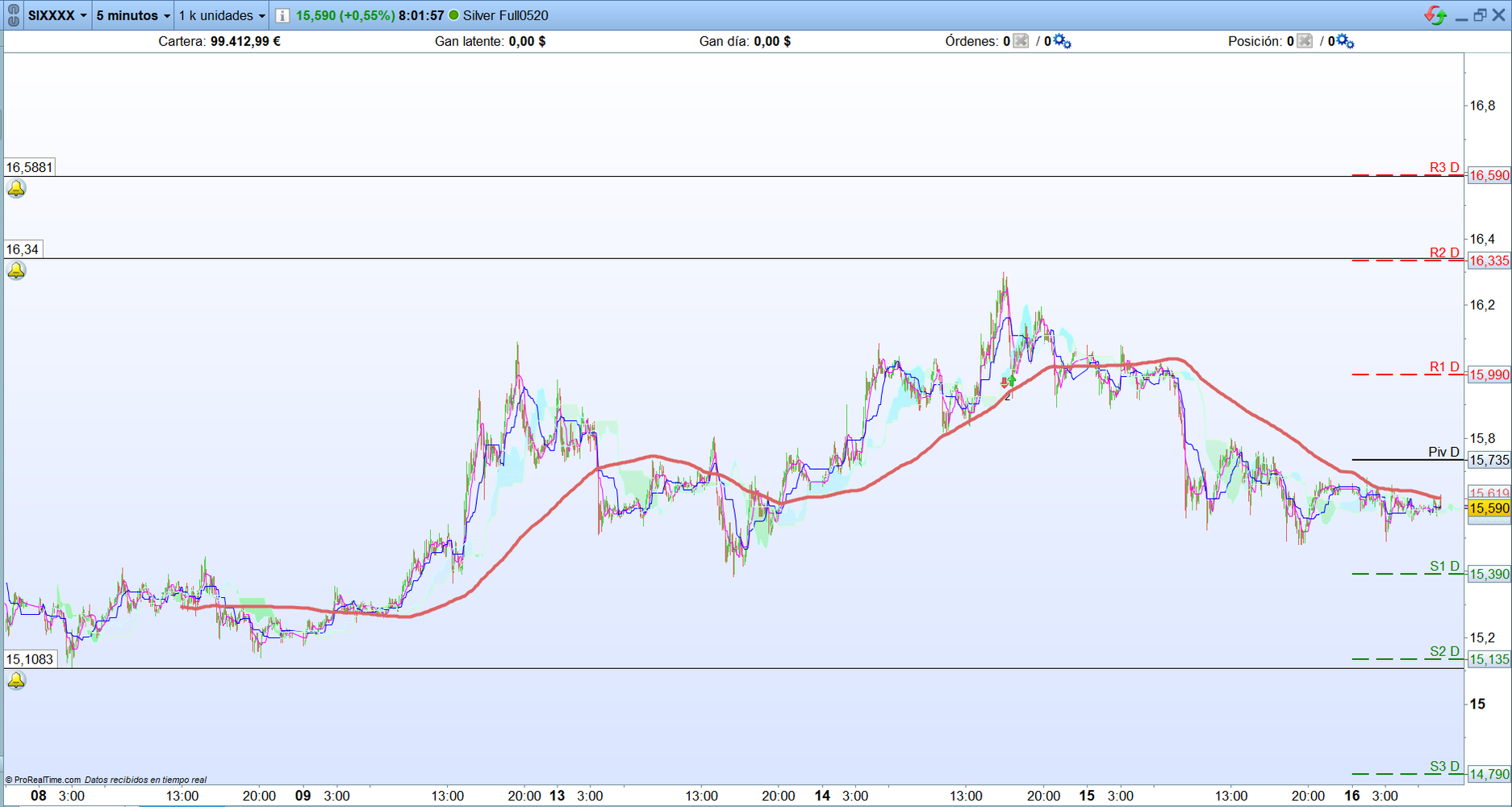Cancel orders with the Órdenes X icon
The image size is (1512, 807).
[x=1021, y=41]
